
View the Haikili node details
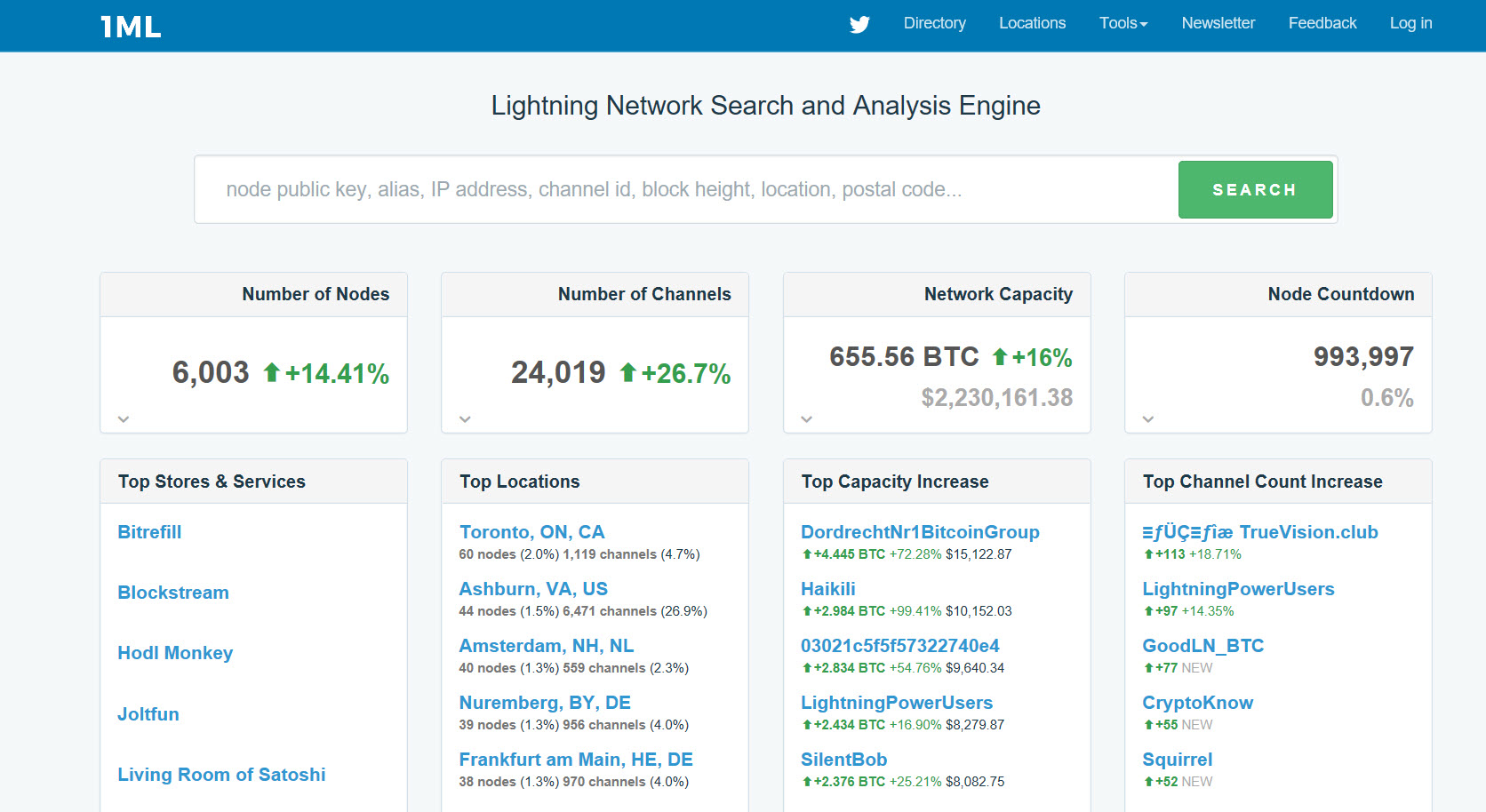point(827,589)
